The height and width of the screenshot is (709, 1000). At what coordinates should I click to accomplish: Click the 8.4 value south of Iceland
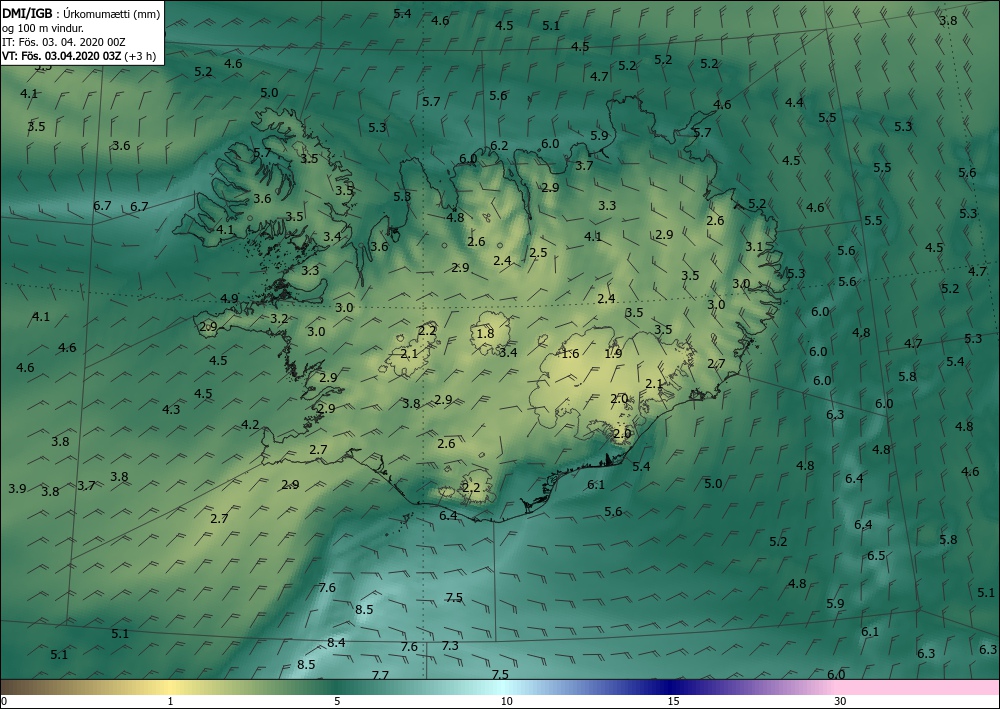click(x=336, y=642)
